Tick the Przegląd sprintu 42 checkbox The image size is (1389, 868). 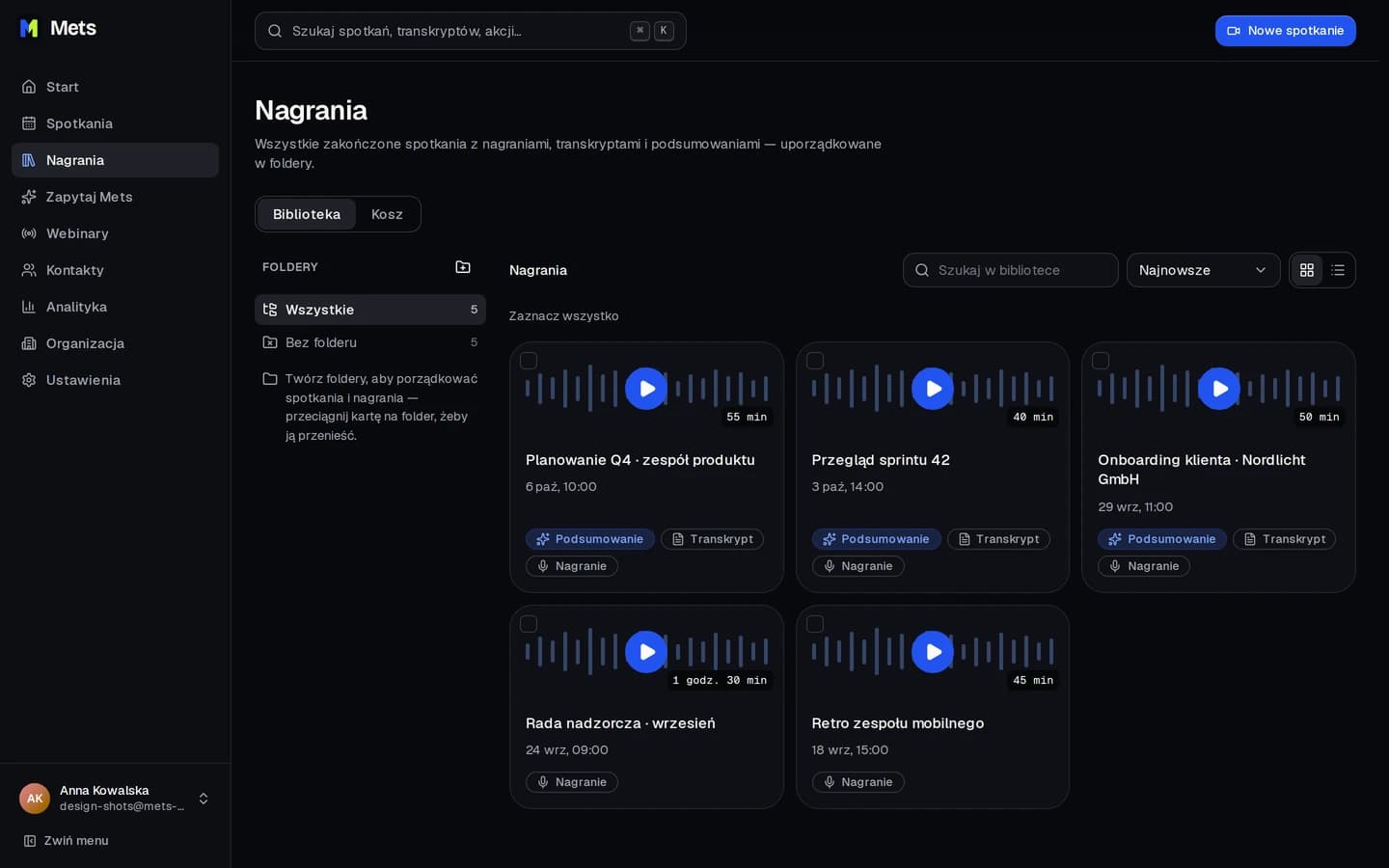(815, 361)
